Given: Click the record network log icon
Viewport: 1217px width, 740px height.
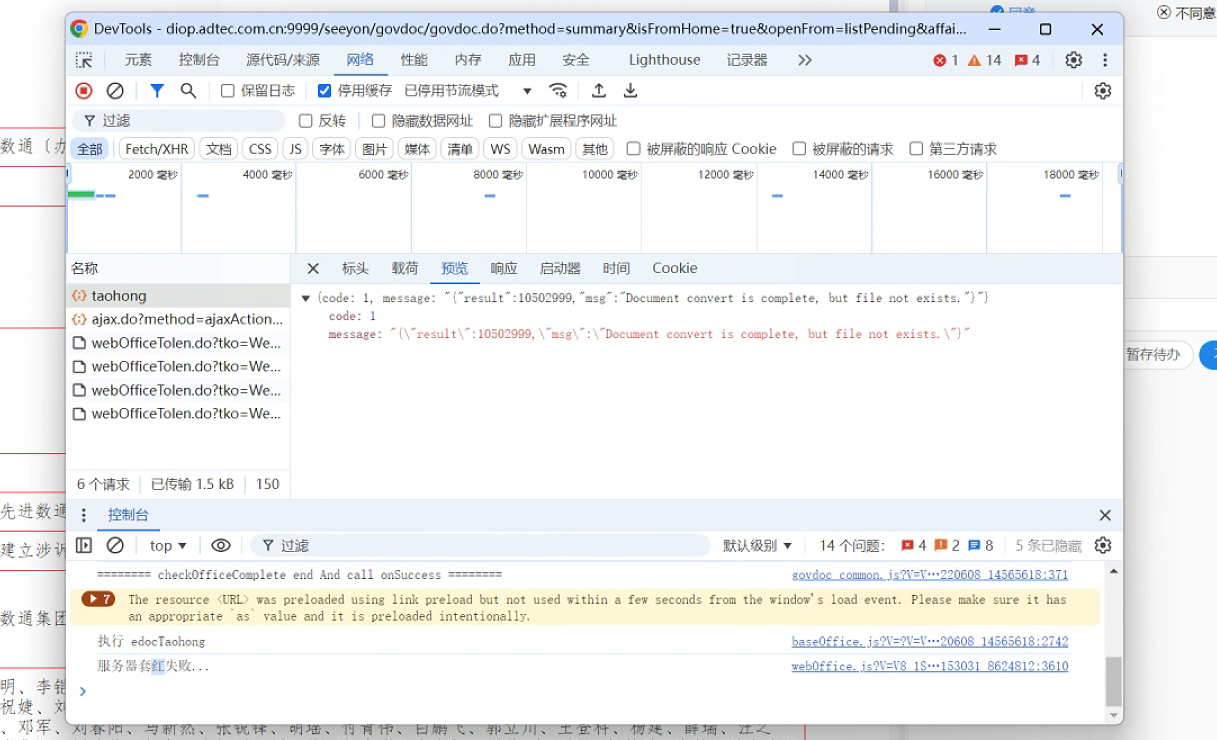Looking at the screenshot, I should click(84, 91).
